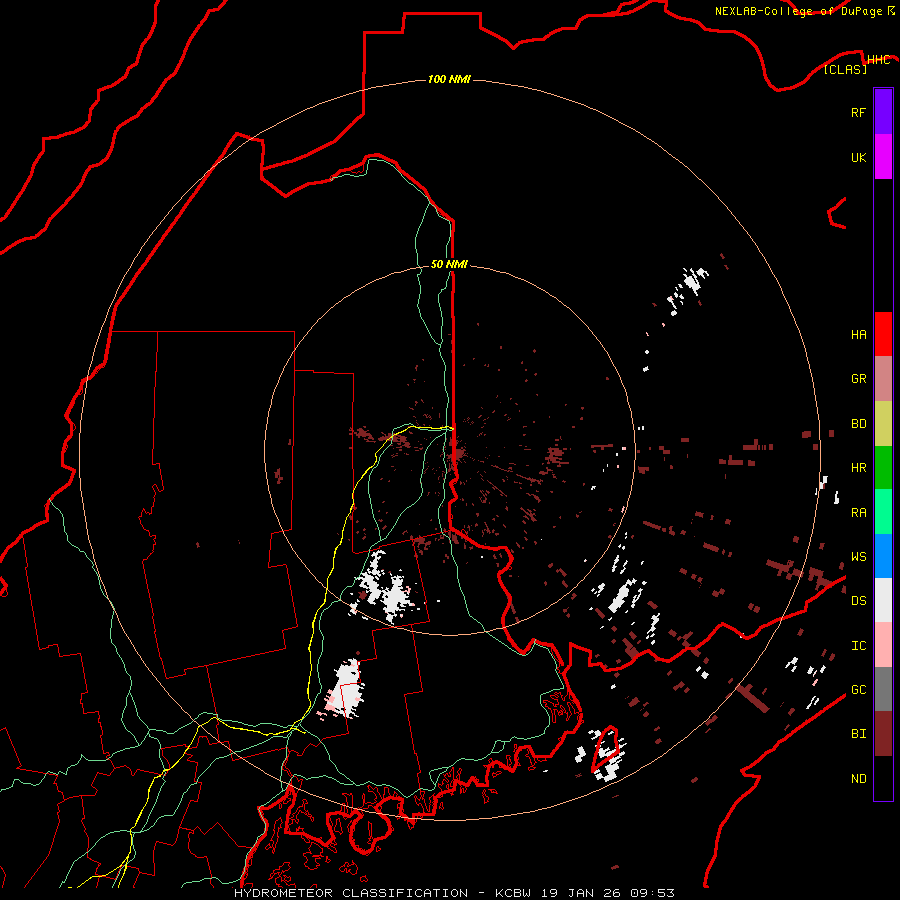Select the IC pink legend swatch
The width and height of the screenshot is (900, 900).
pos(883,645)
